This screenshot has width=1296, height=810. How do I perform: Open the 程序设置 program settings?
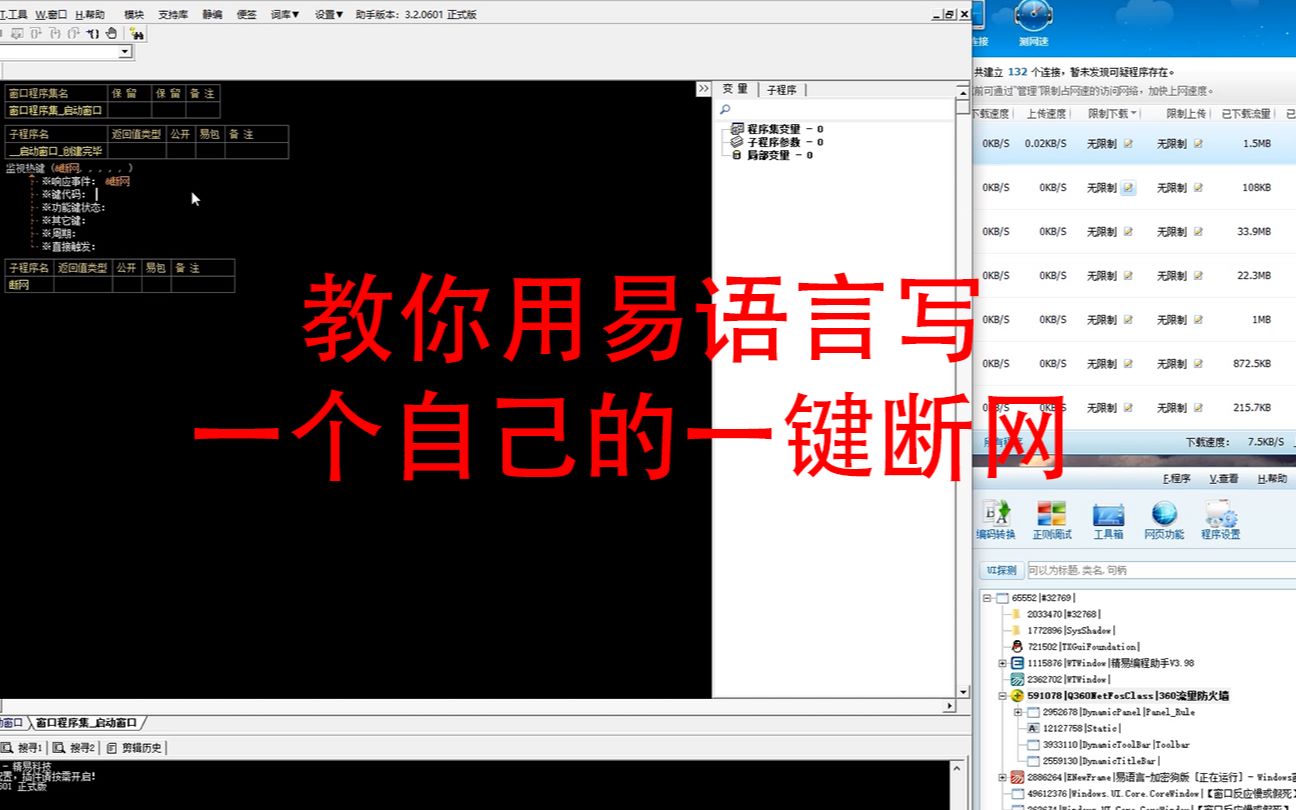click(x=1221, y=521)
